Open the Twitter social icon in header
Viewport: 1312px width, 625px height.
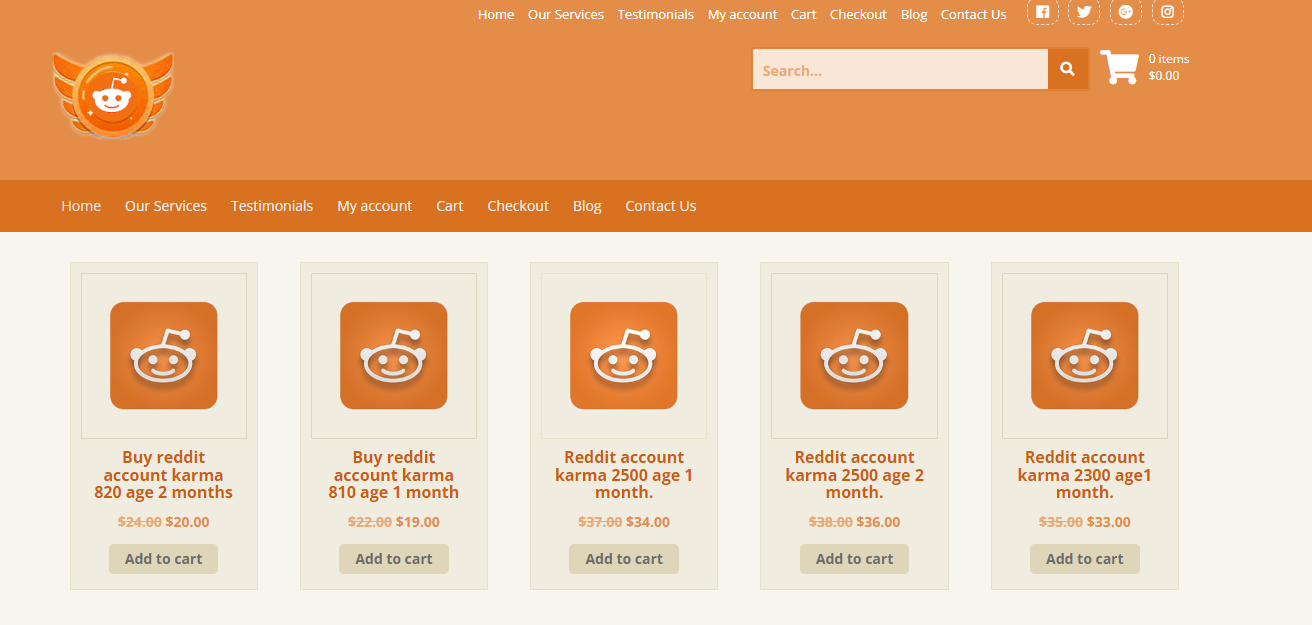1084,12
